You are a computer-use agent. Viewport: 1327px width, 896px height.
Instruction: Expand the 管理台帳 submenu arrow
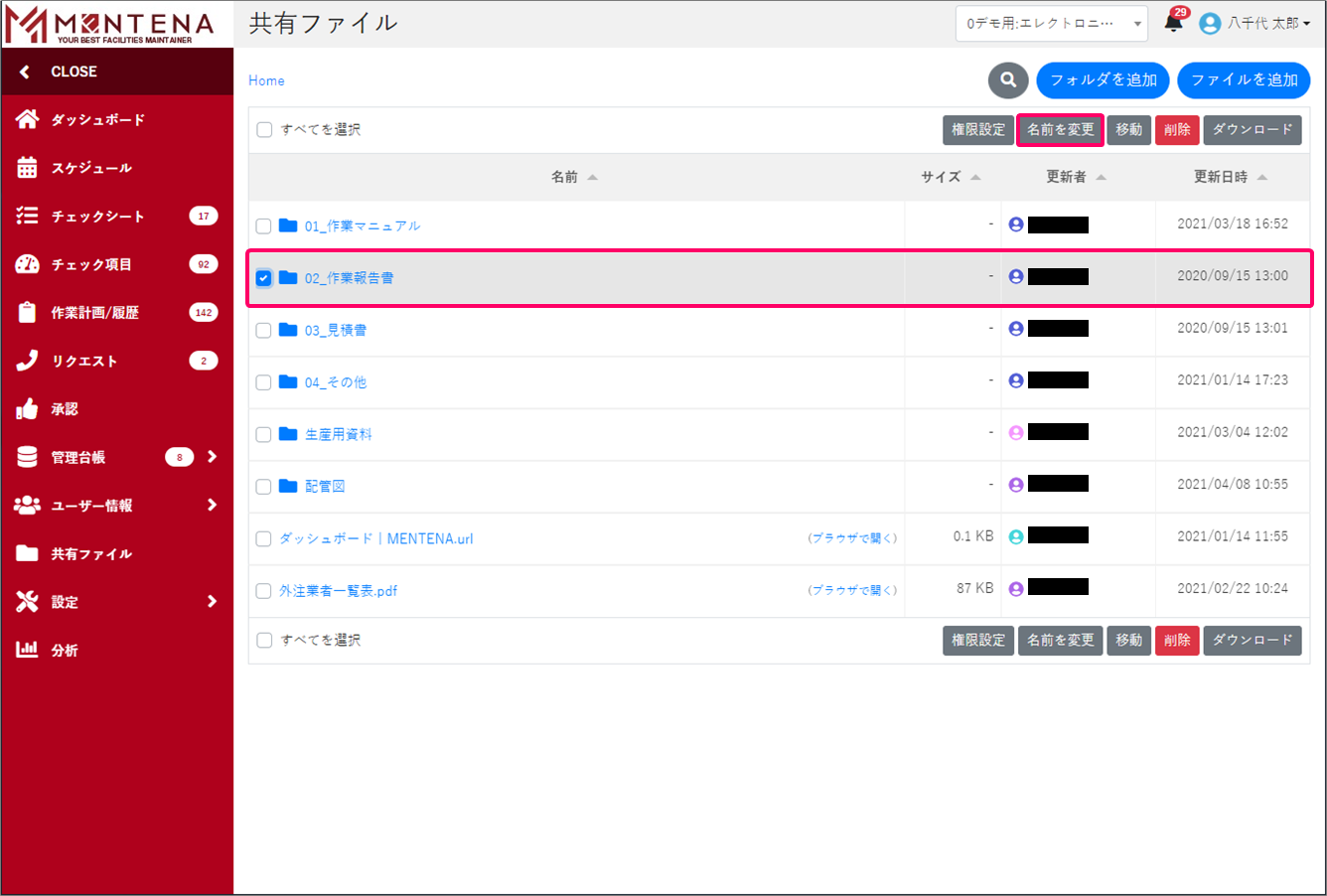(212, 457)
